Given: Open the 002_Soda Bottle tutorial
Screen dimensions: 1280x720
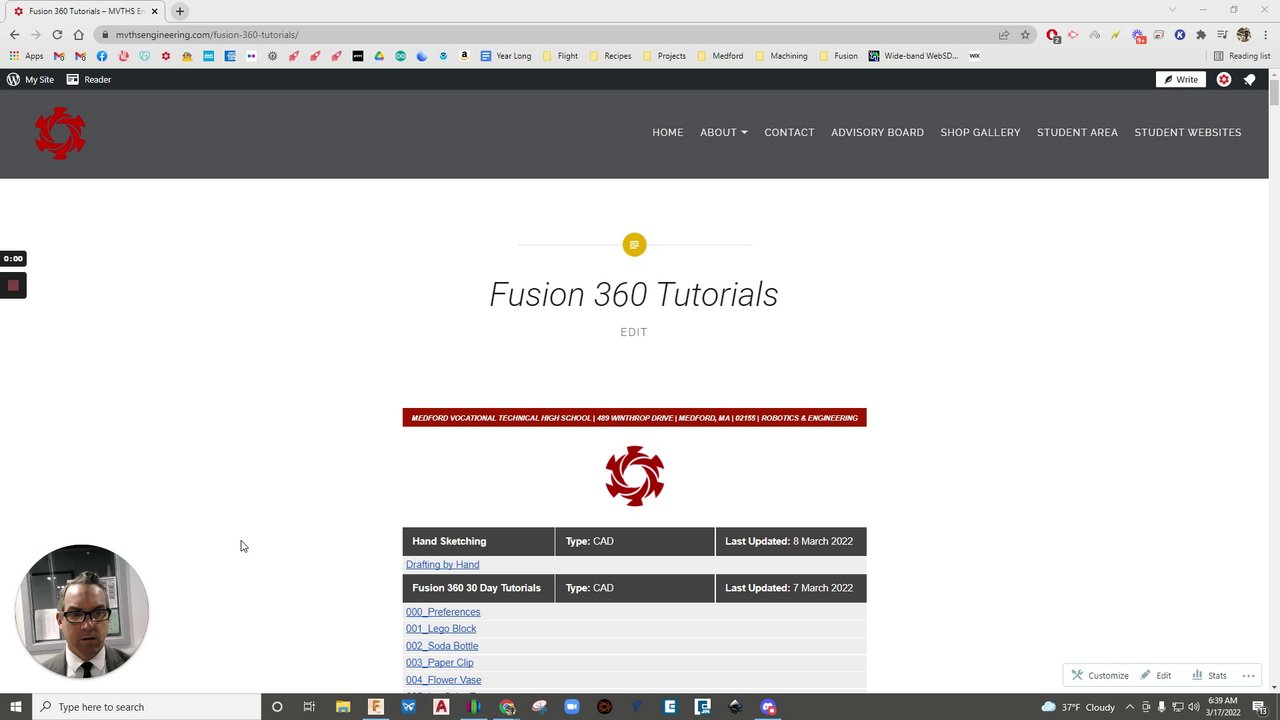Looking at the screenshot, I should [442, 646].
